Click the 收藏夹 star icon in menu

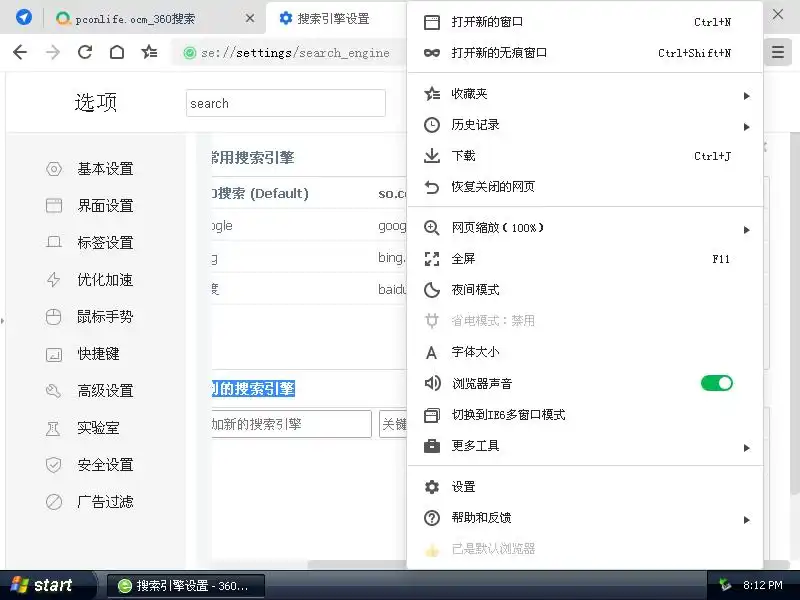(432, 94)
